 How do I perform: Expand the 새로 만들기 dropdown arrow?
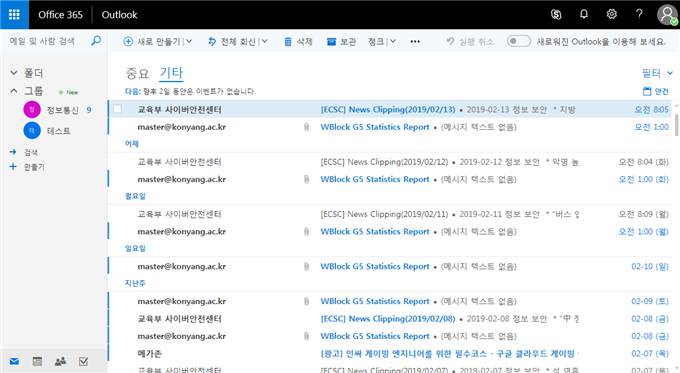coord(189,41)
